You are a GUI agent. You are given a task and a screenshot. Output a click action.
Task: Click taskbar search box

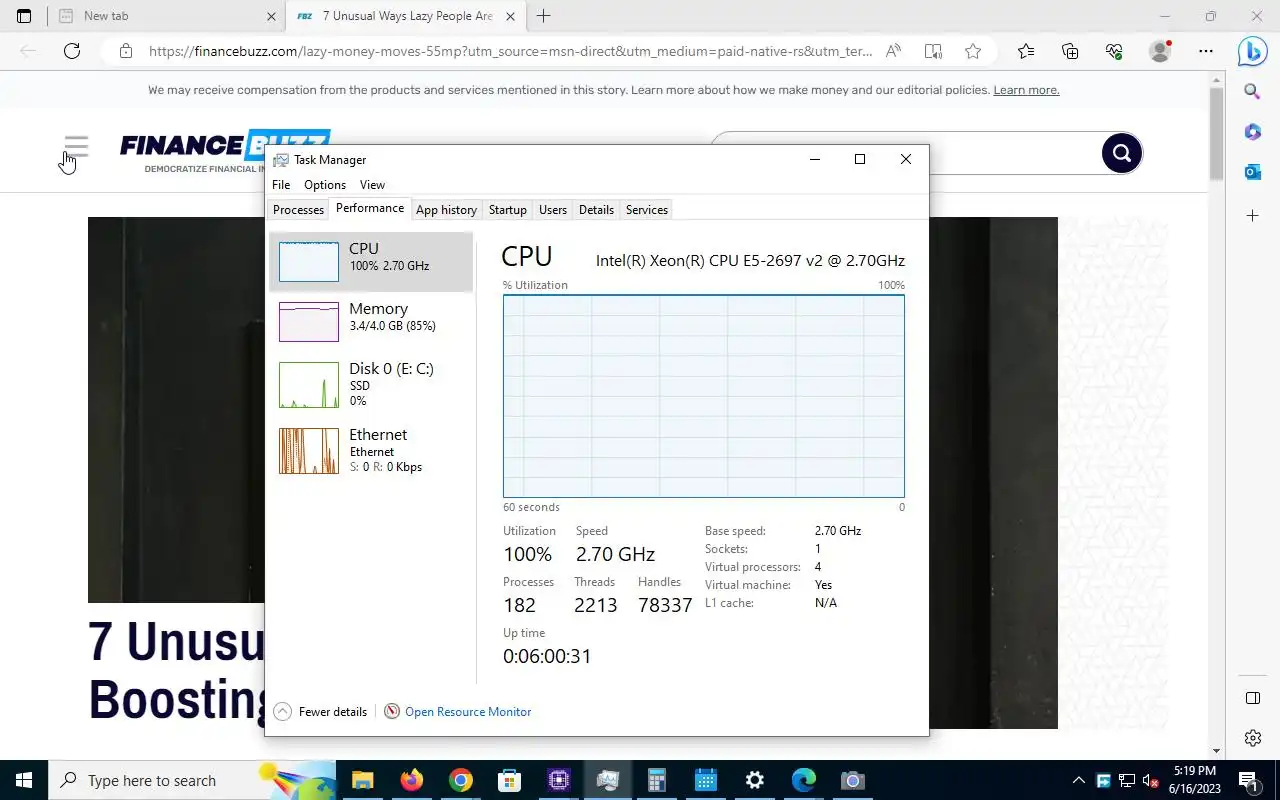coord(192,780)
